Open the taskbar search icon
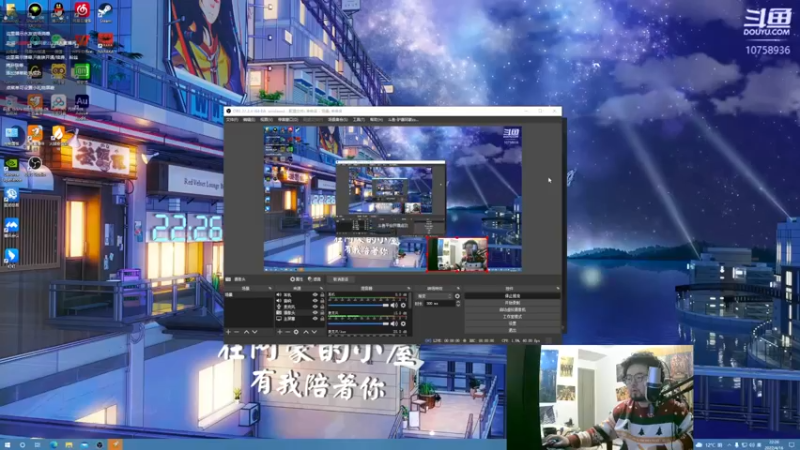 (x=22, y=445)
